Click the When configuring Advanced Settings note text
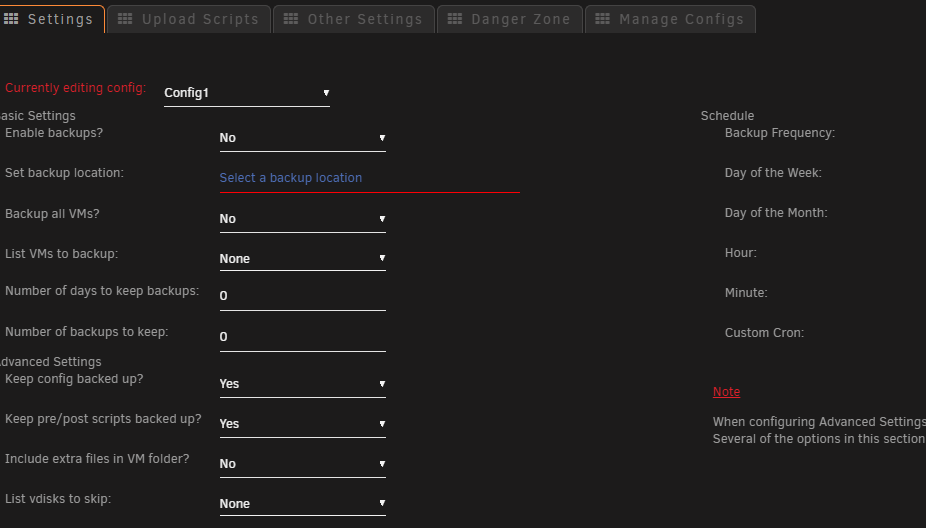Viewport: 926px width, 528px height. (x=819, y=422)
